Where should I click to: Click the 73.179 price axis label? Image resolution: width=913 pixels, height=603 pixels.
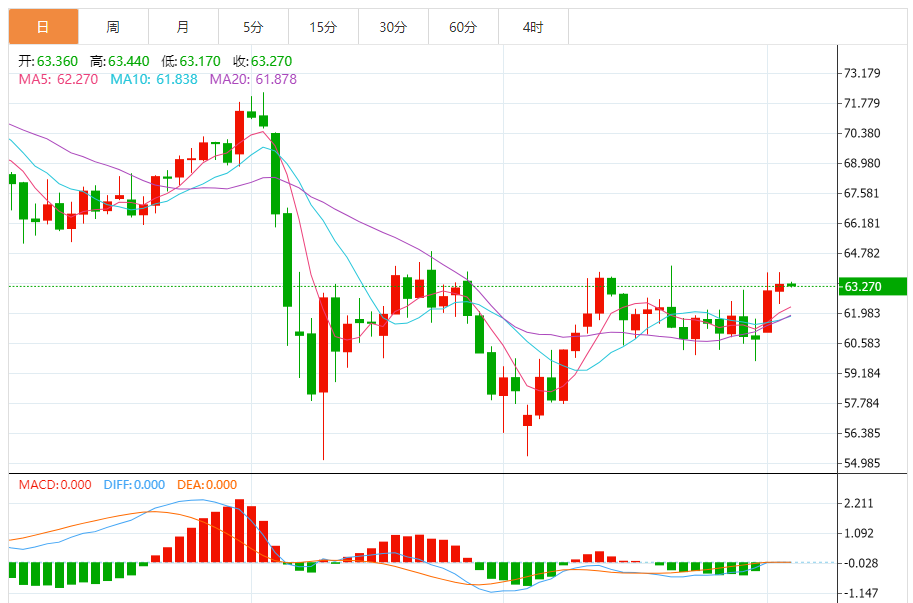pyautogui.click(x=862, y=73)
